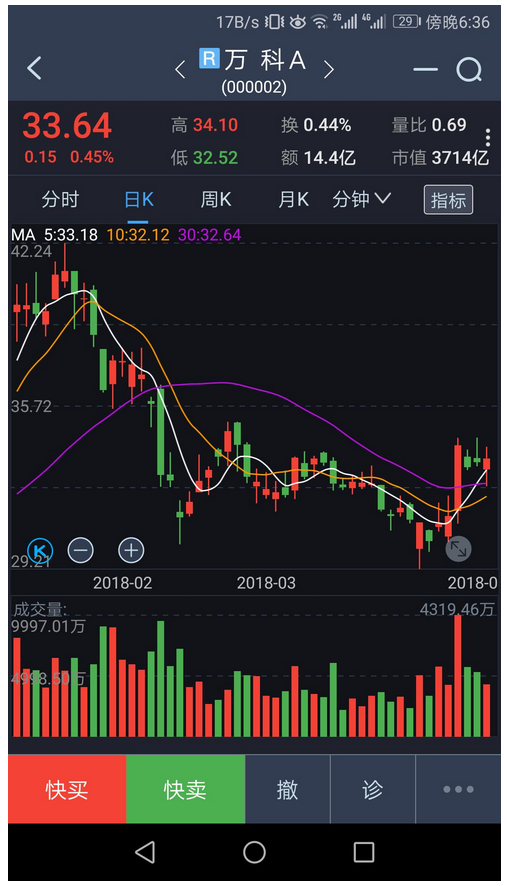
Task: Open the 撤 cancel order button
Action: tap(287, 789)
